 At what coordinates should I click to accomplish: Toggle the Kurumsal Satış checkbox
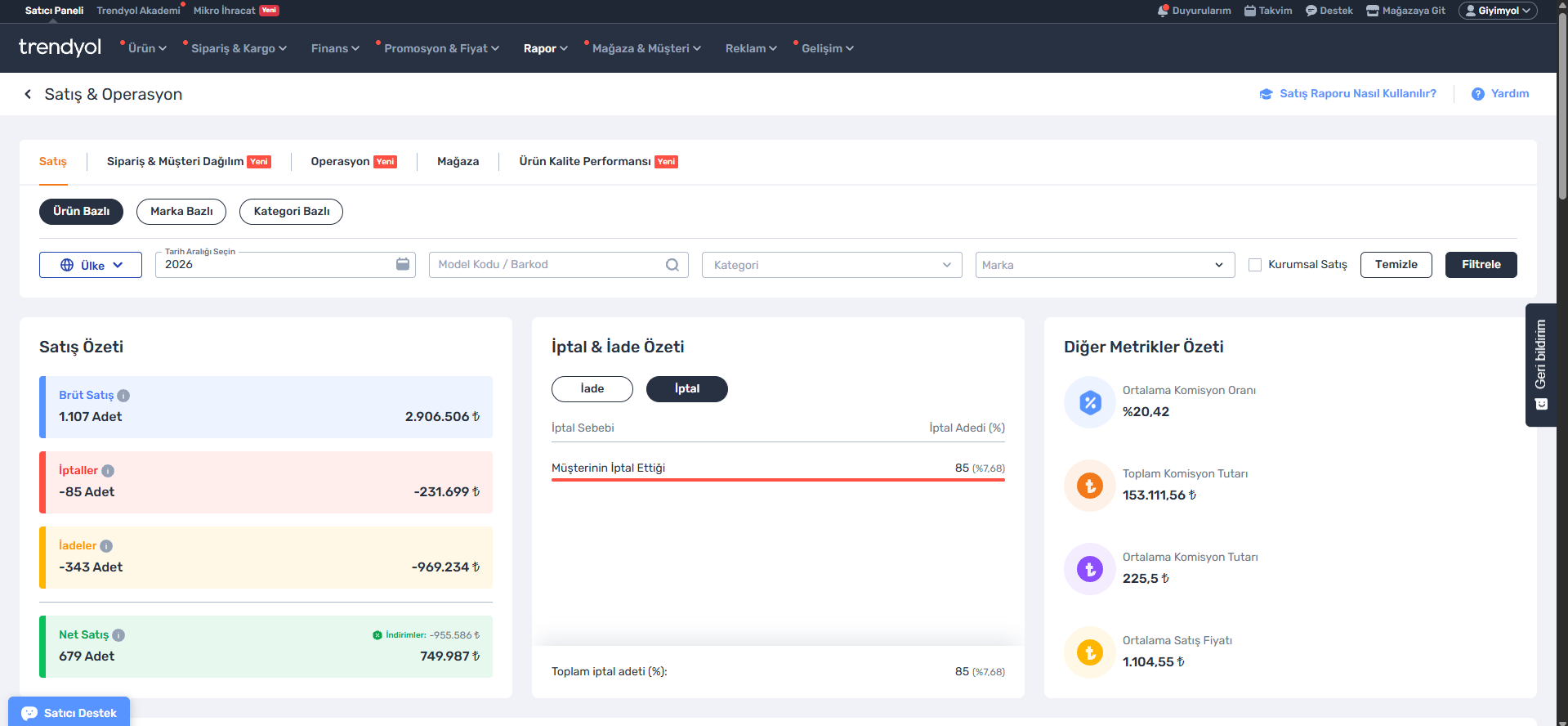(x=1255, y=265)
